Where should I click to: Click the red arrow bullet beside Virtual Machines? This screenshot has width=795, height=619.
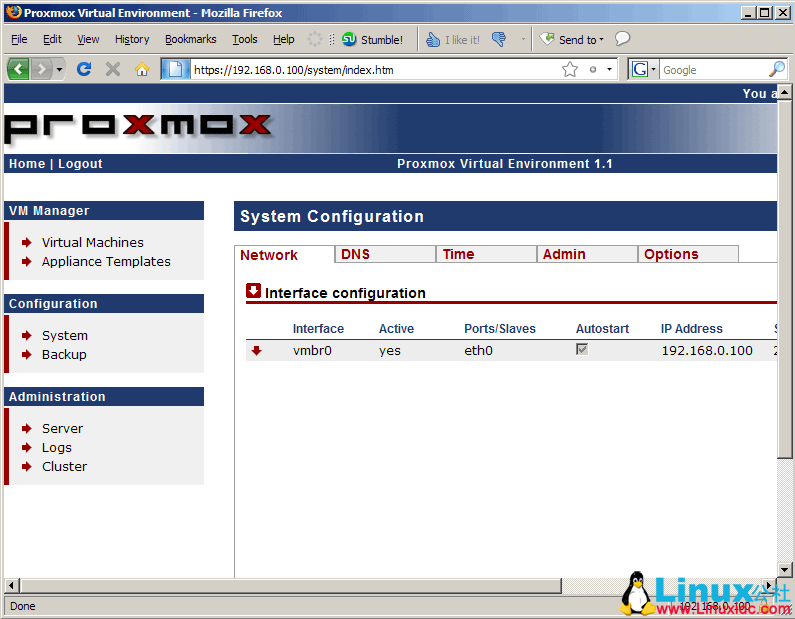[27, 242]
